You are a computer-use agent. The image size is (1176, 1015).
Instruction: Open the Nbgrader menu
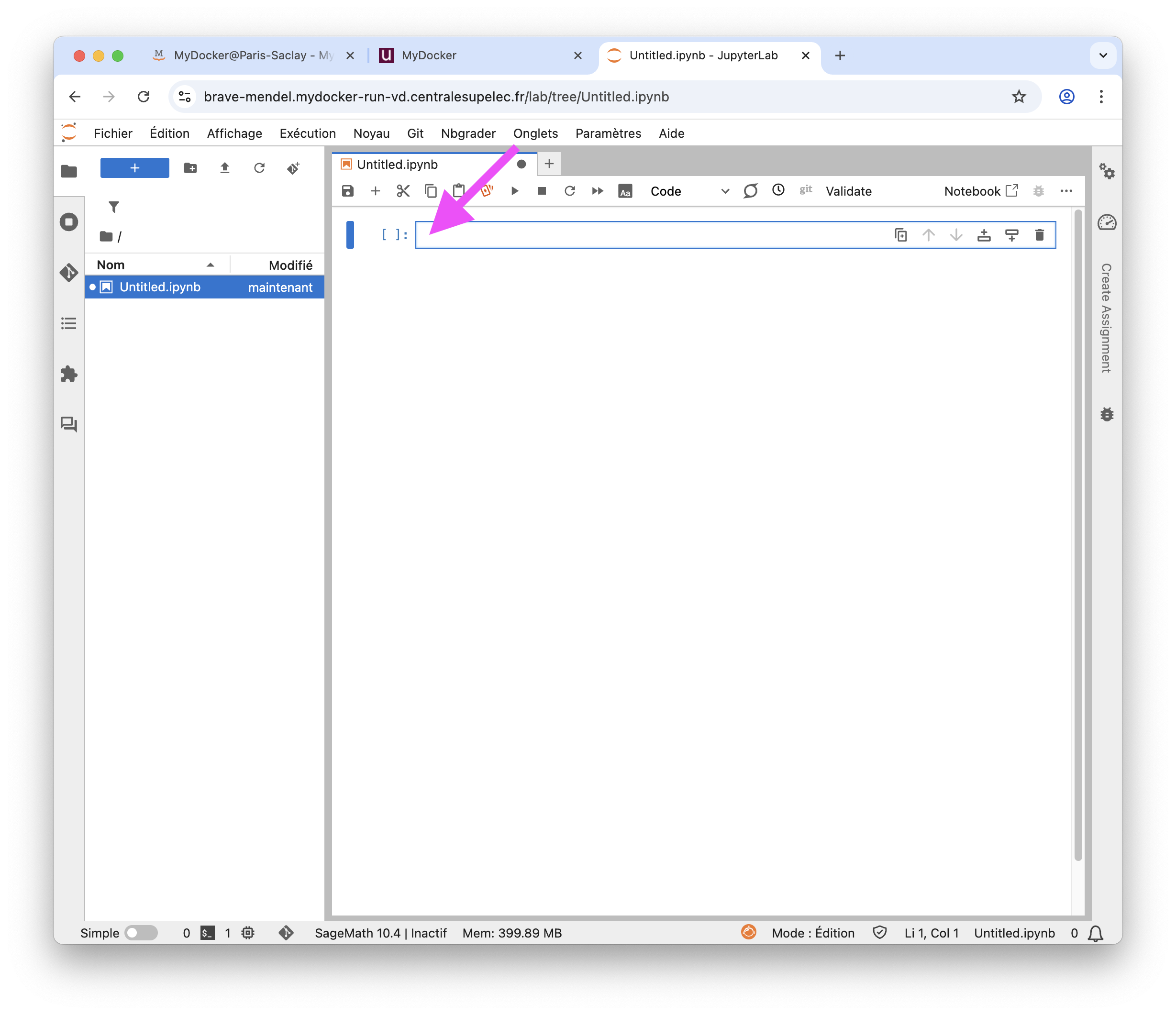(x=468, y=133)
